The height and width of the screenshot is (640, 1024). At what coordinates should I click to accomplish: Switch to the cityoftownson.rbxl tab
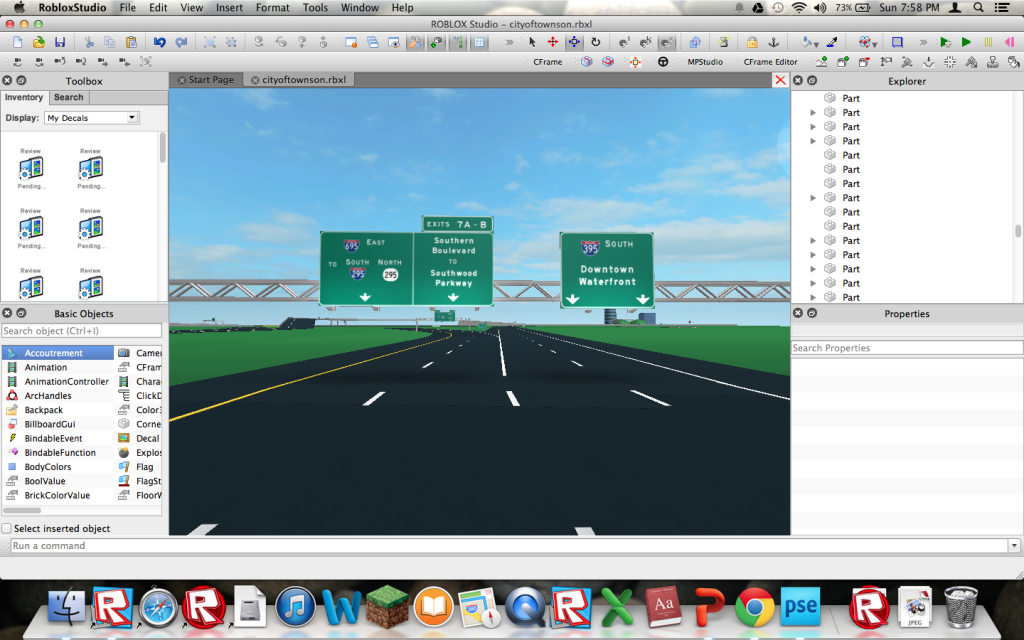tap(298, 80)
